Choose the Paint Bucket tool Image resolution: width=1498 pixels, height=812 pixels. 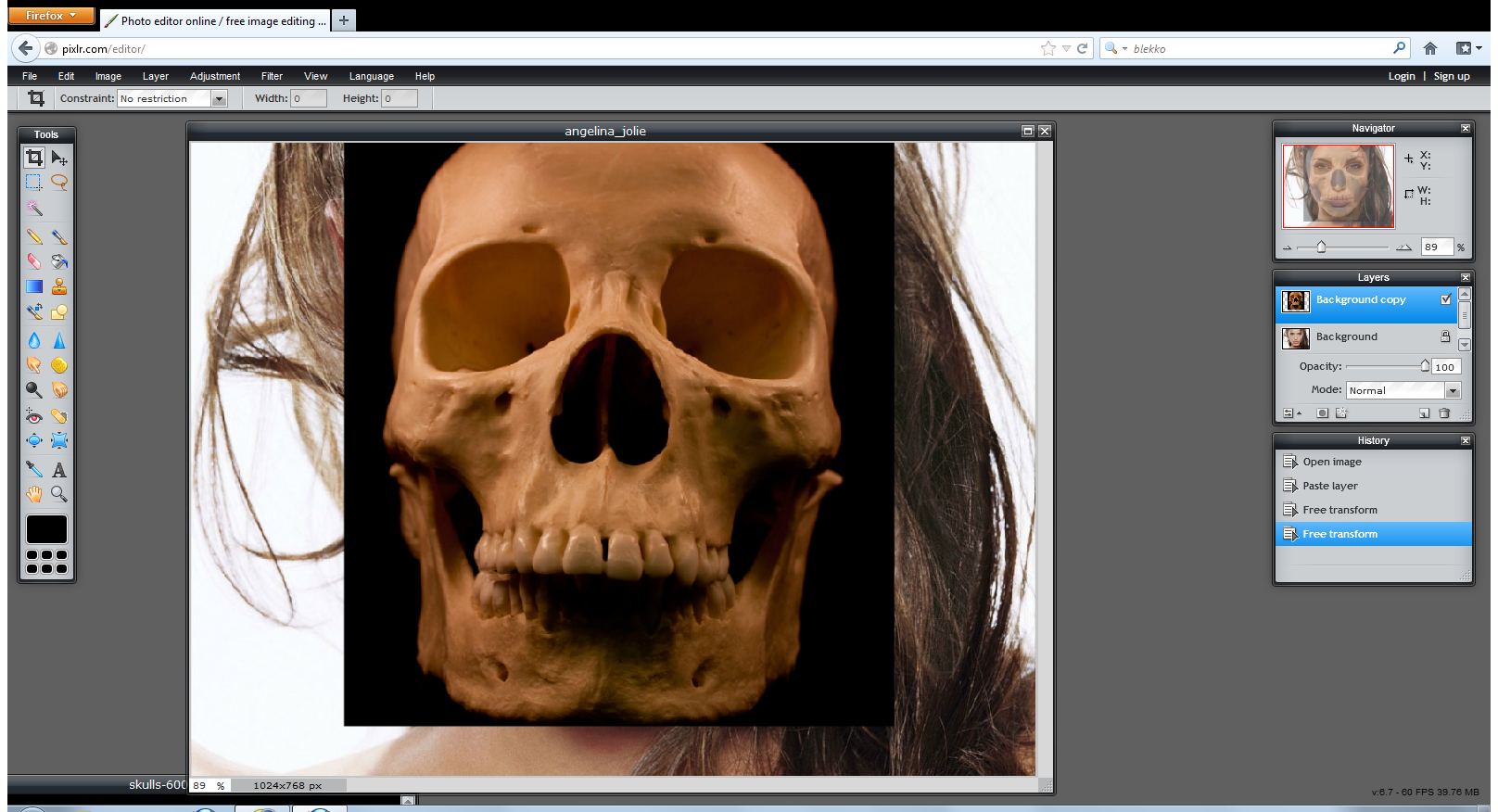[x=59, y=261]
